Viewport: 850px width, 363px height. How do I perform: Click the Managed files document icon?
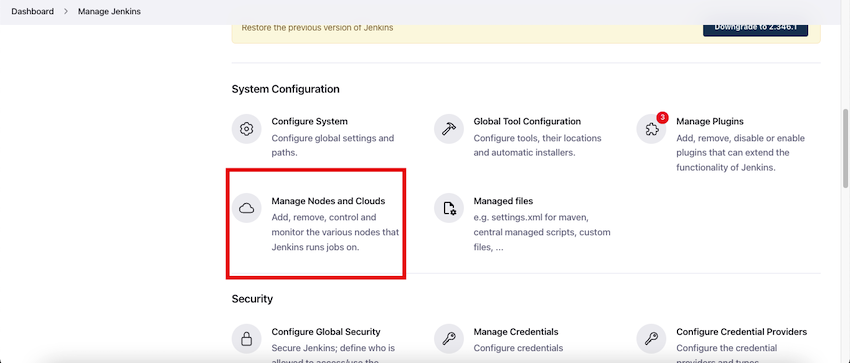tap(449, 208)
